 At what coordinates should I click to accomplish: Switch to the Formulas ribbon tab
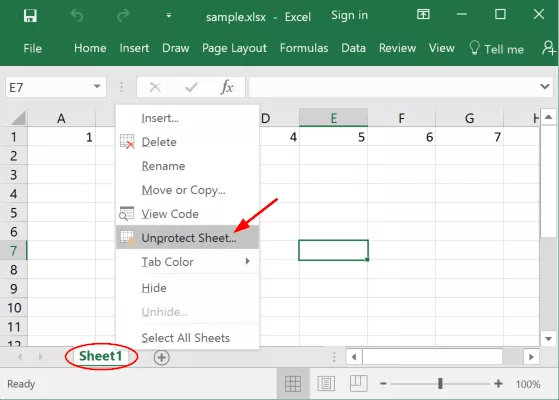(x=304, y=48)
